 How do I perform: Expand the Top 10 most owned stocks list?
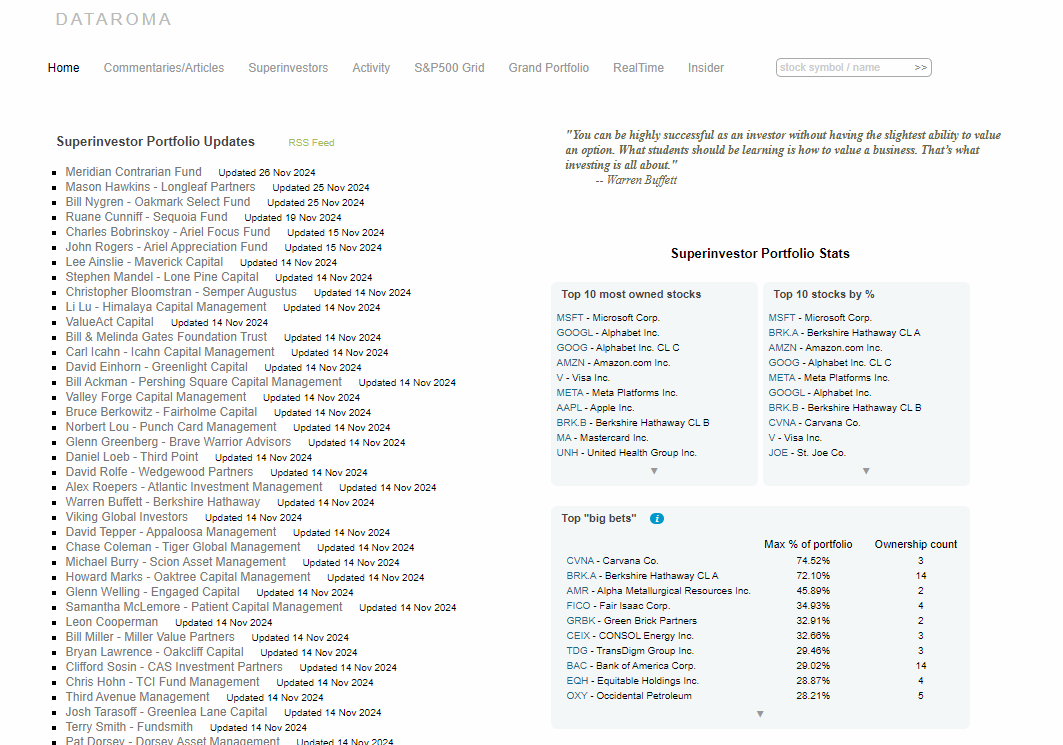pyautogui.click(x=654, y=471)
